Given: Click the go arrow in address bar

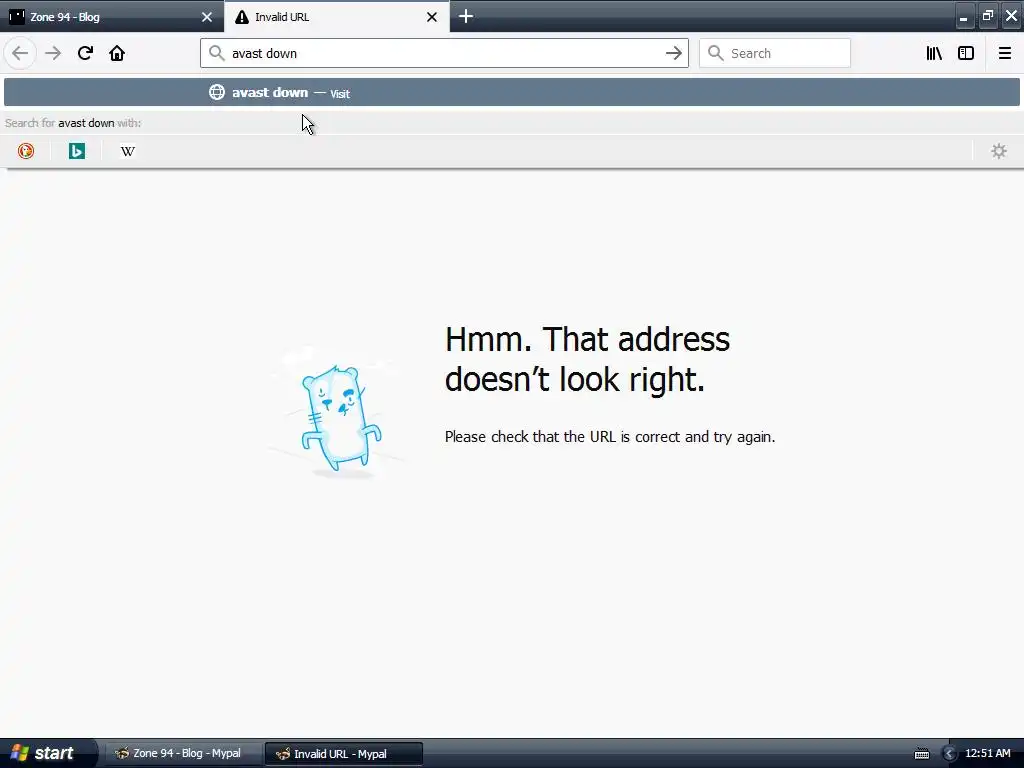Looking at the screenshot, I should click(673, 53).
